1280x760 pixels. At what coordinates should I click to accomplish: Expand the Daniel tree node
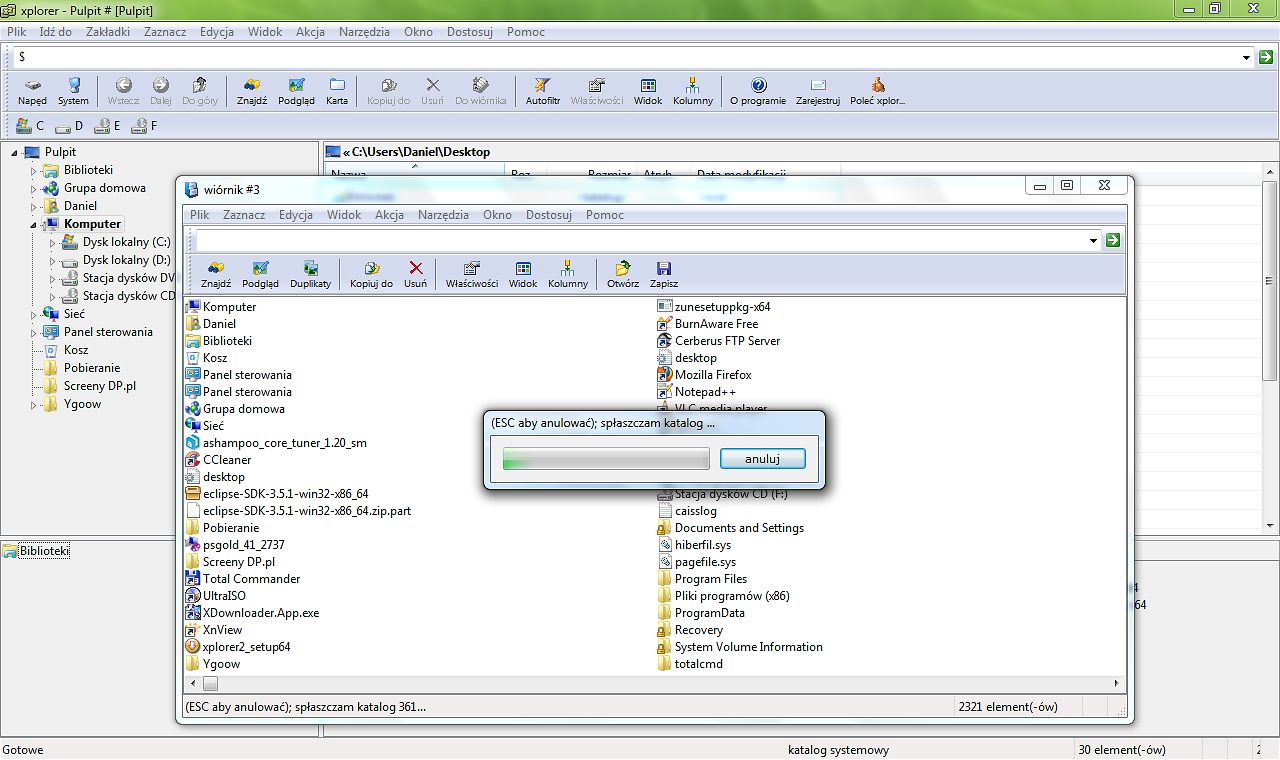[x=33, y=207]
